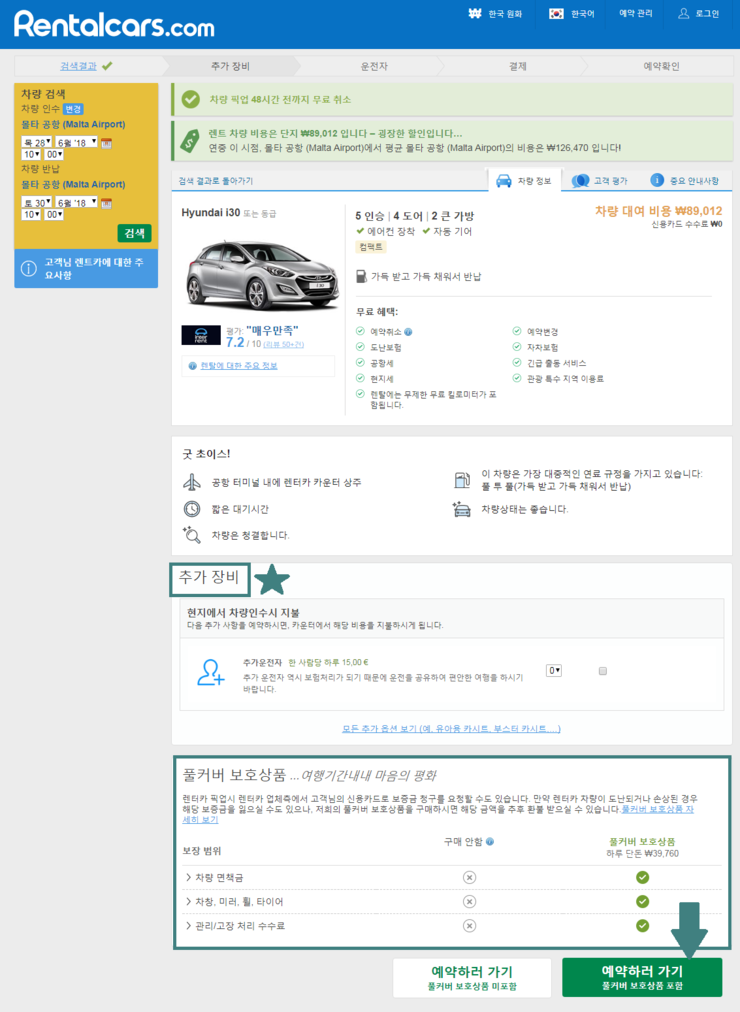Click the 컴팩트 category badge
This screenshot has width=740, height=1012.
click(370, 247)
